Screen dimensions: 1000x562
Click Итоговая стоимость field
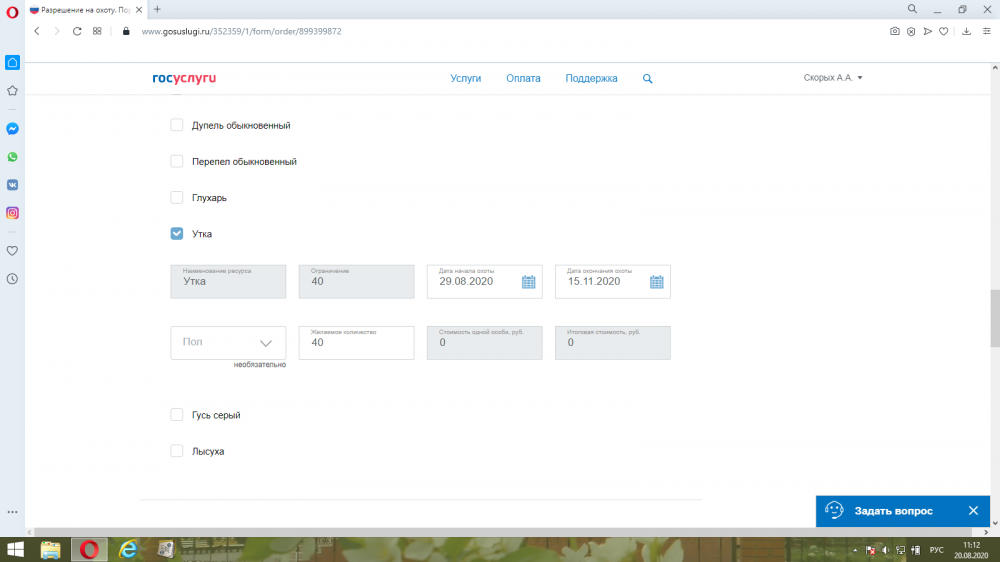[x=613, y=343]
